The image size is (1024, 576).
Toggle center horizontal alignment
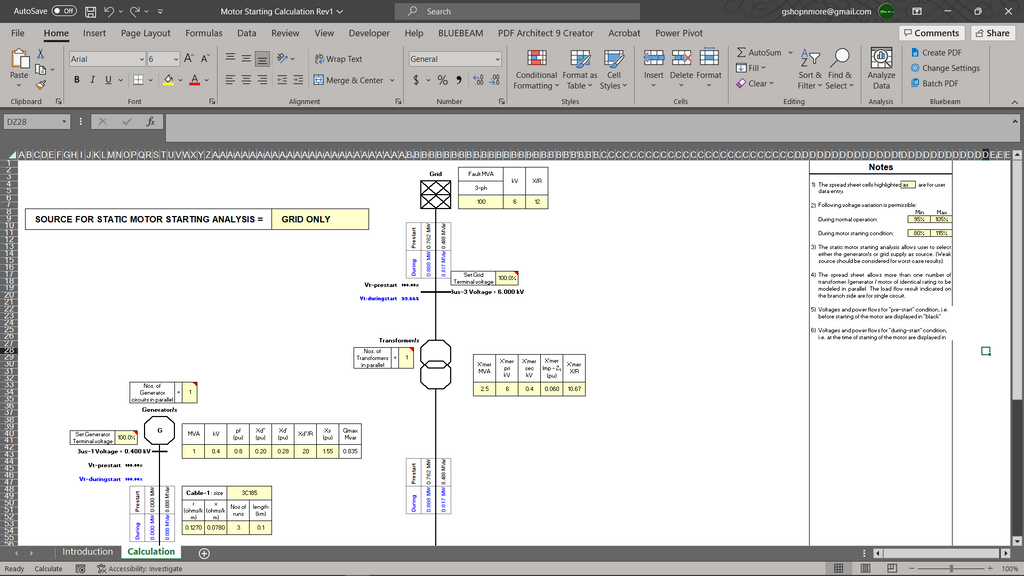(246, 80)
